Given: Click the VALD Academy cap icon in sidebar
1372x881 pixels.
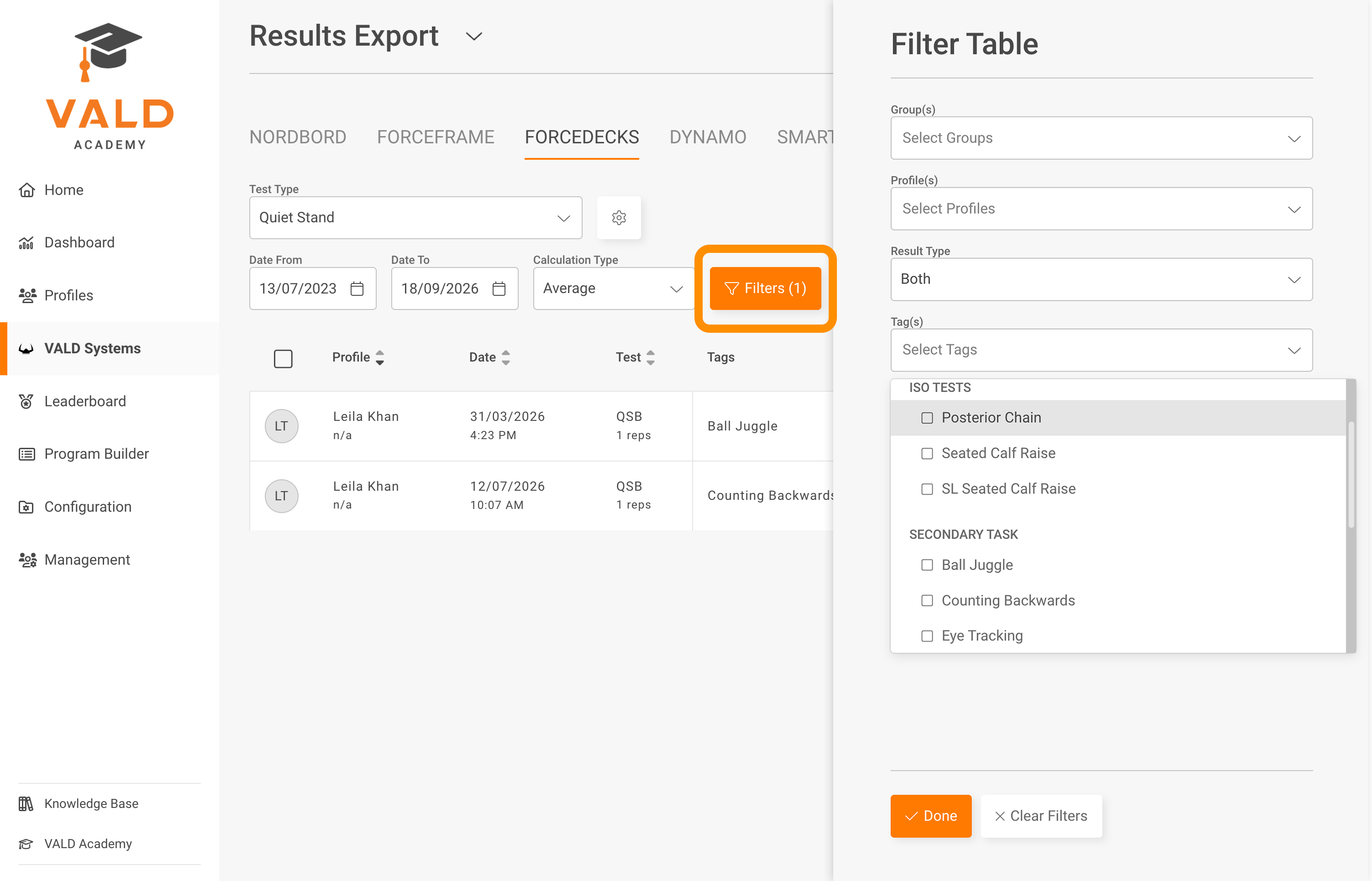Looking at the screenshot, I should (x=26, y=844).
